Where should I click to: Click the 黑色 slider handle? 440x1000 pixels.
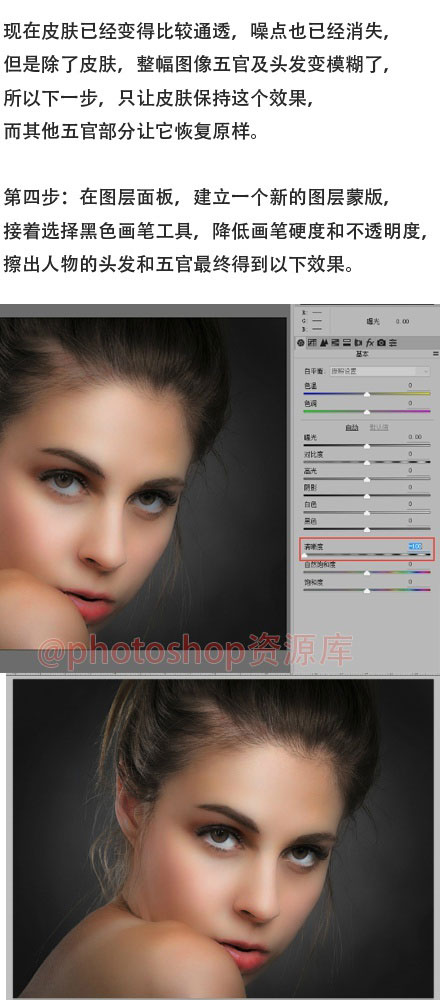367,529
